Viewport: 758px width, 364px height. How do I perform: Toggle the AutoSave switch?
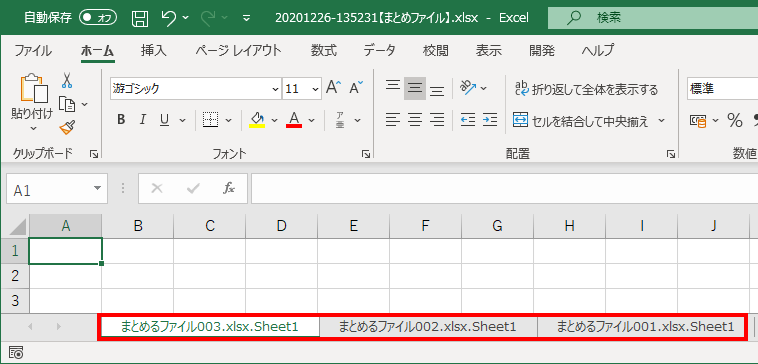pos(99,18)
